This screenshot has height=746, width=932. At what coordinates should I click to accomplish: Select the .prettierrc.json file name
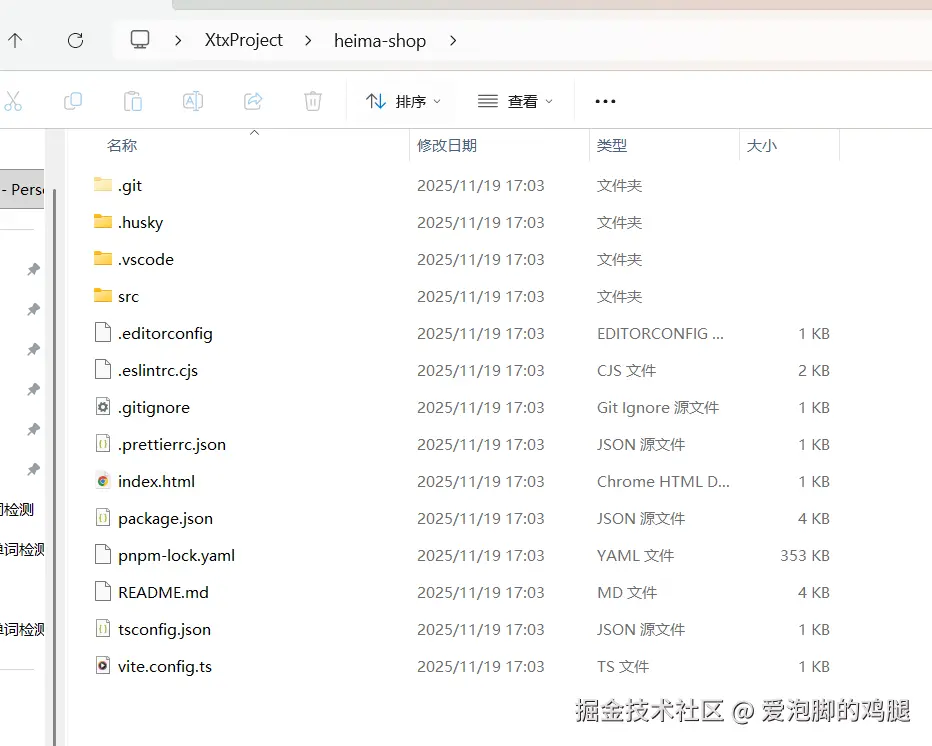[x=172, y=445]
